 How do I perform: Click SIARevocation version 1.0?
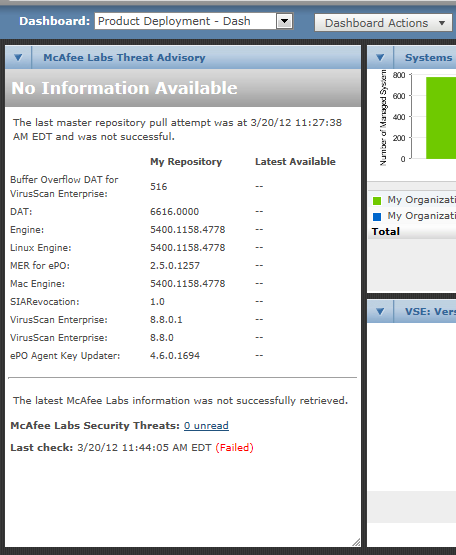pos(157,302)
